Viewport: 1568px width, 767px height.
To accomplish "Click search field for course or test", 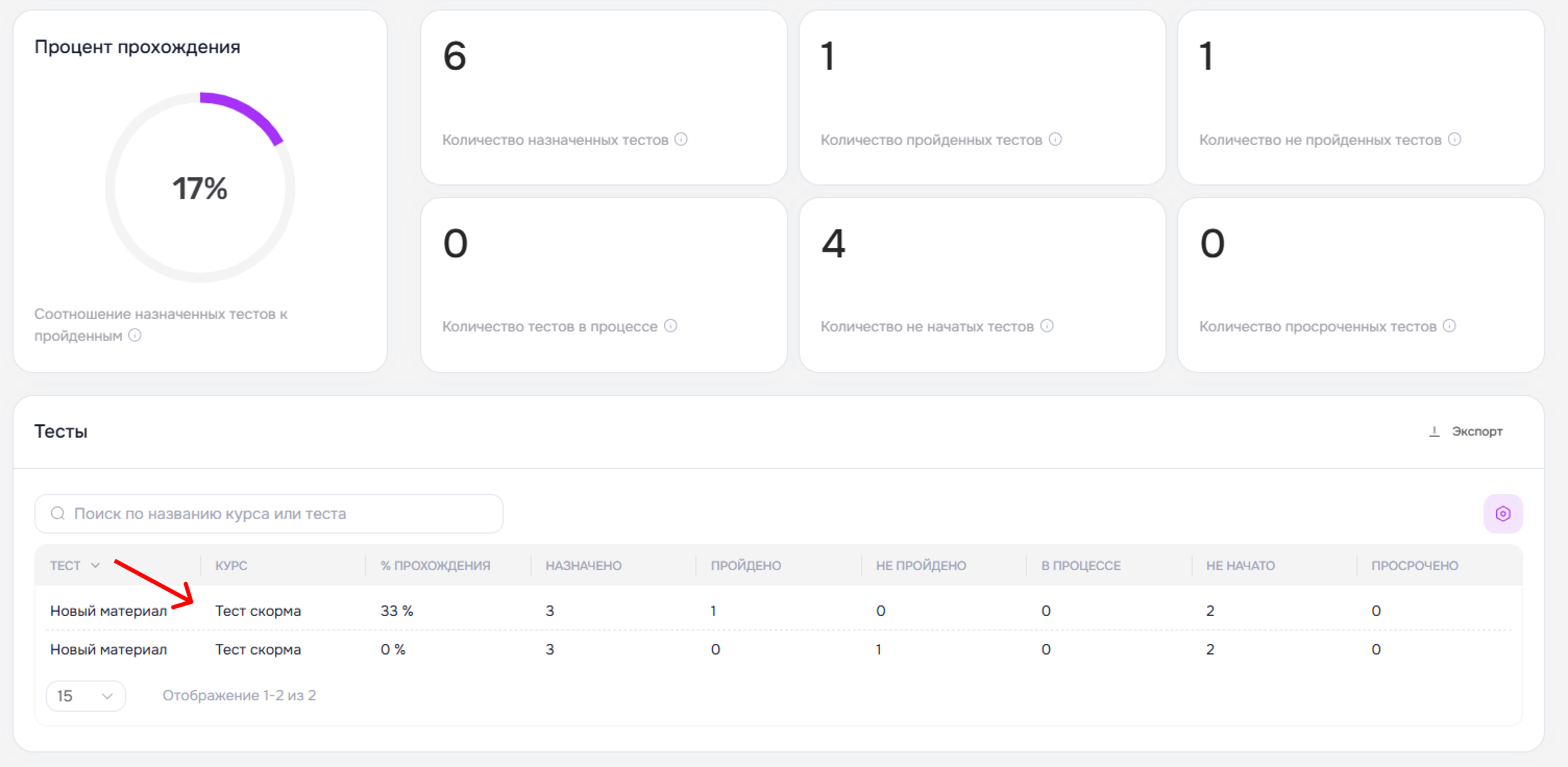I will coord(269,514).
